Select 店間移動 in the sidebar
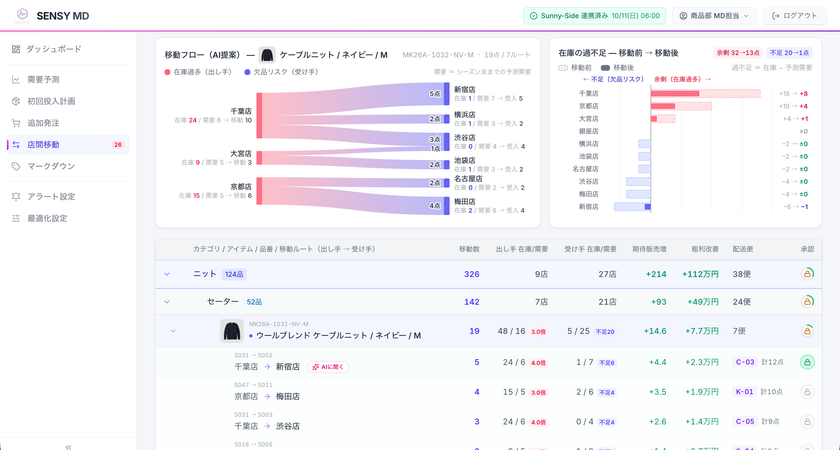840x450 pixels. point(68,145)
